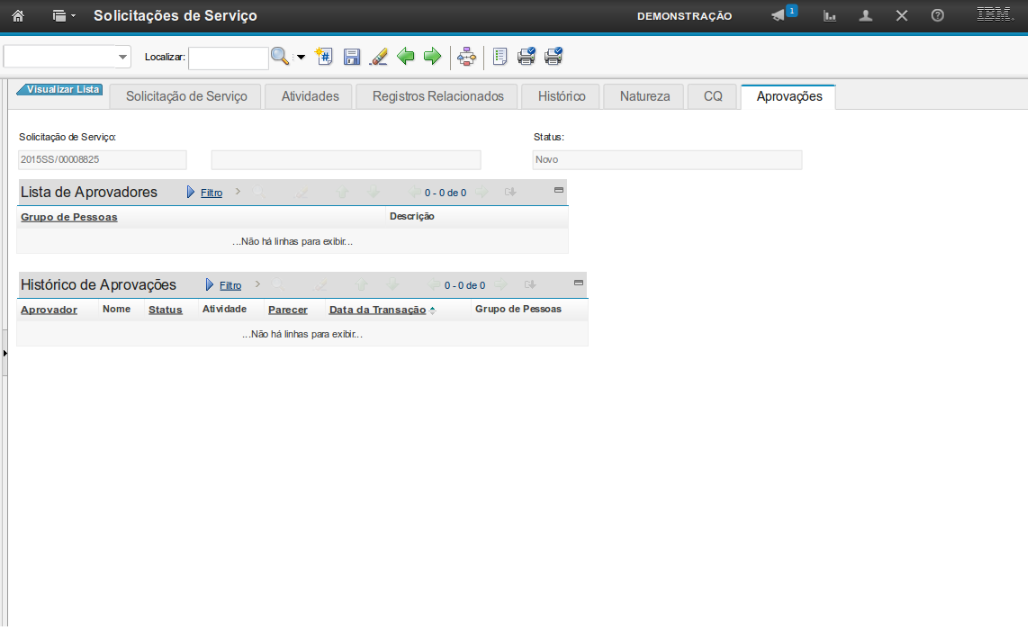Collapse the Histórico de Aprovações table
The width and height of the screenshot is (1028, 627).
[578, 283]
